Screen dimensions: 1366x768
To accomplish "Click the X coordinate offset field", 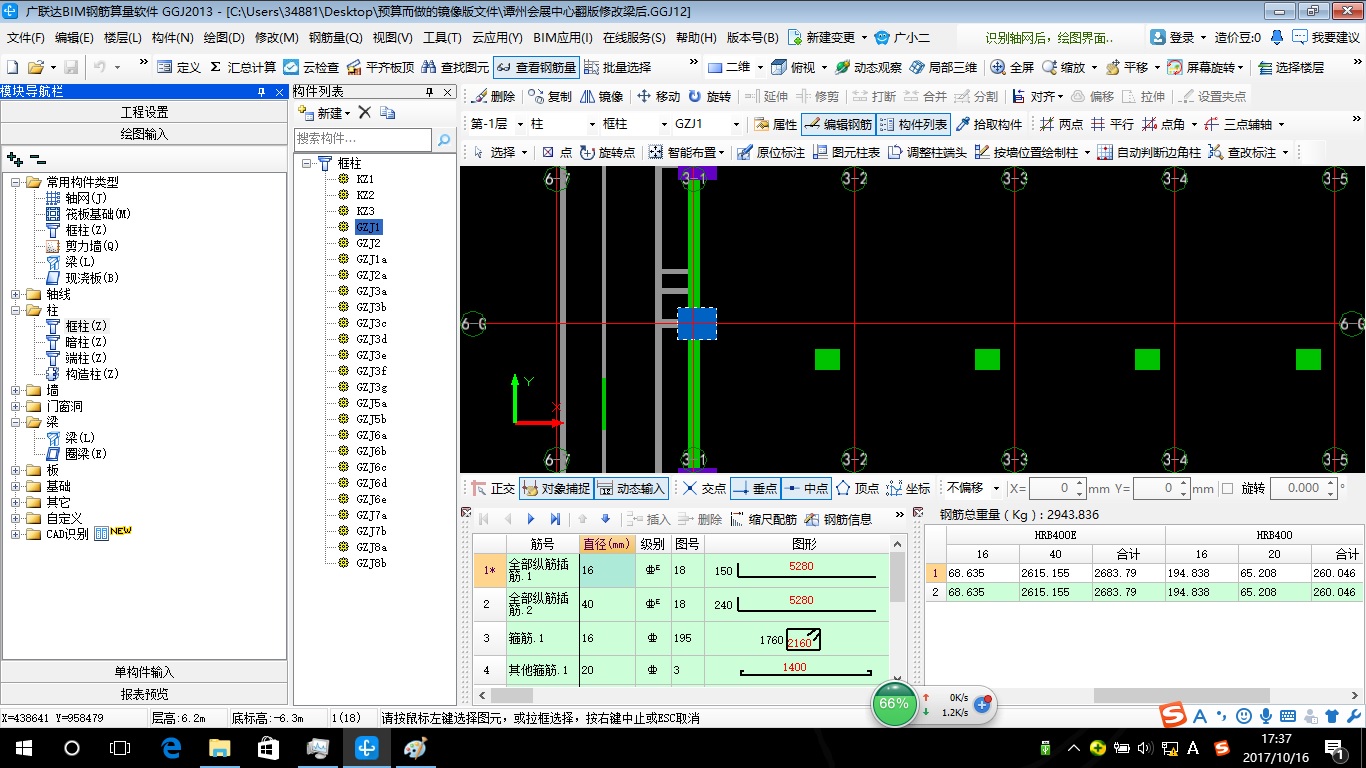I will click(1057, 488).
